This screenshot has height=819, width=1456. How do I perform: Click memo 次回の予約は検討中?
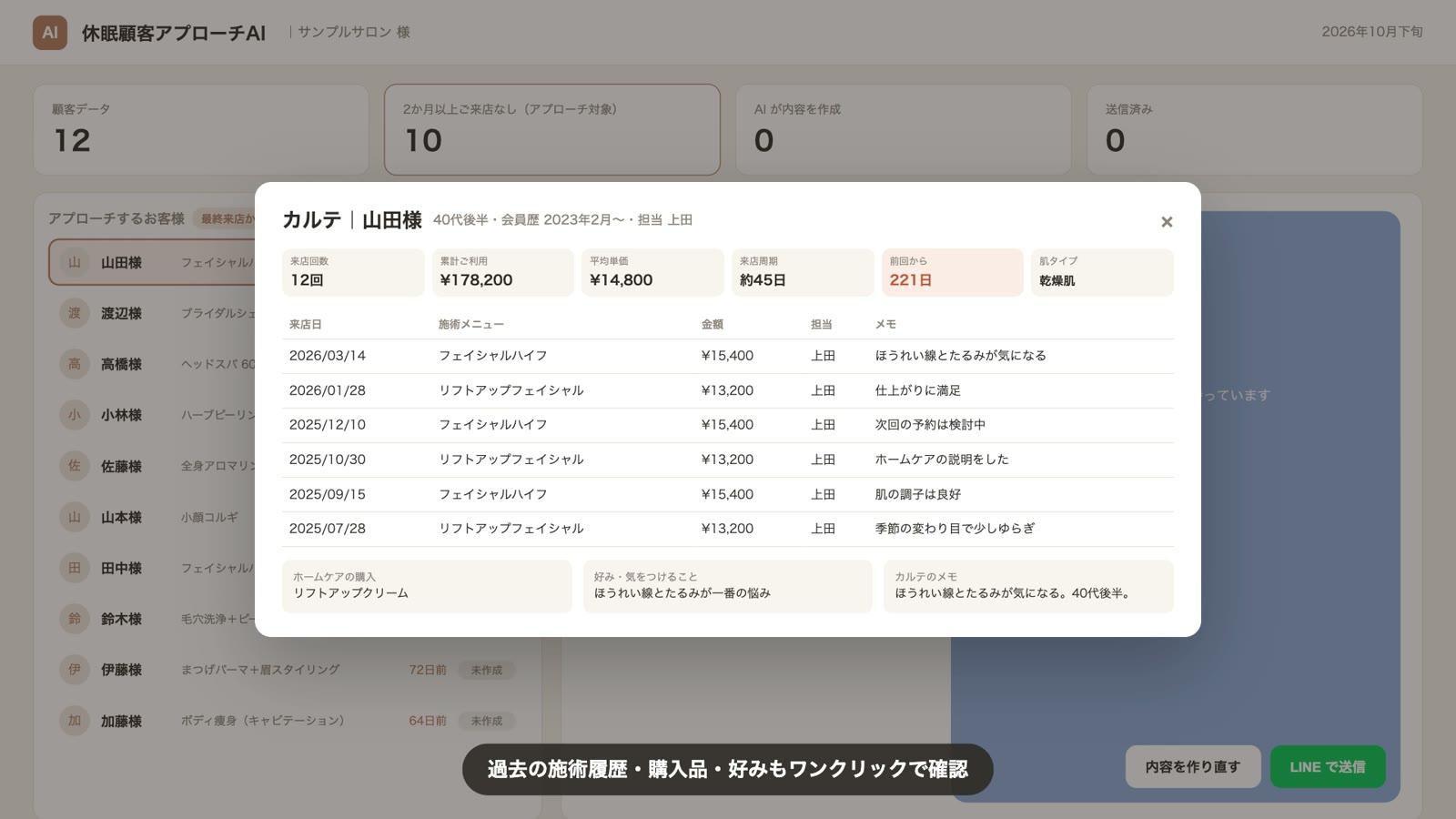pyautogui.click(x=930, y=425)
